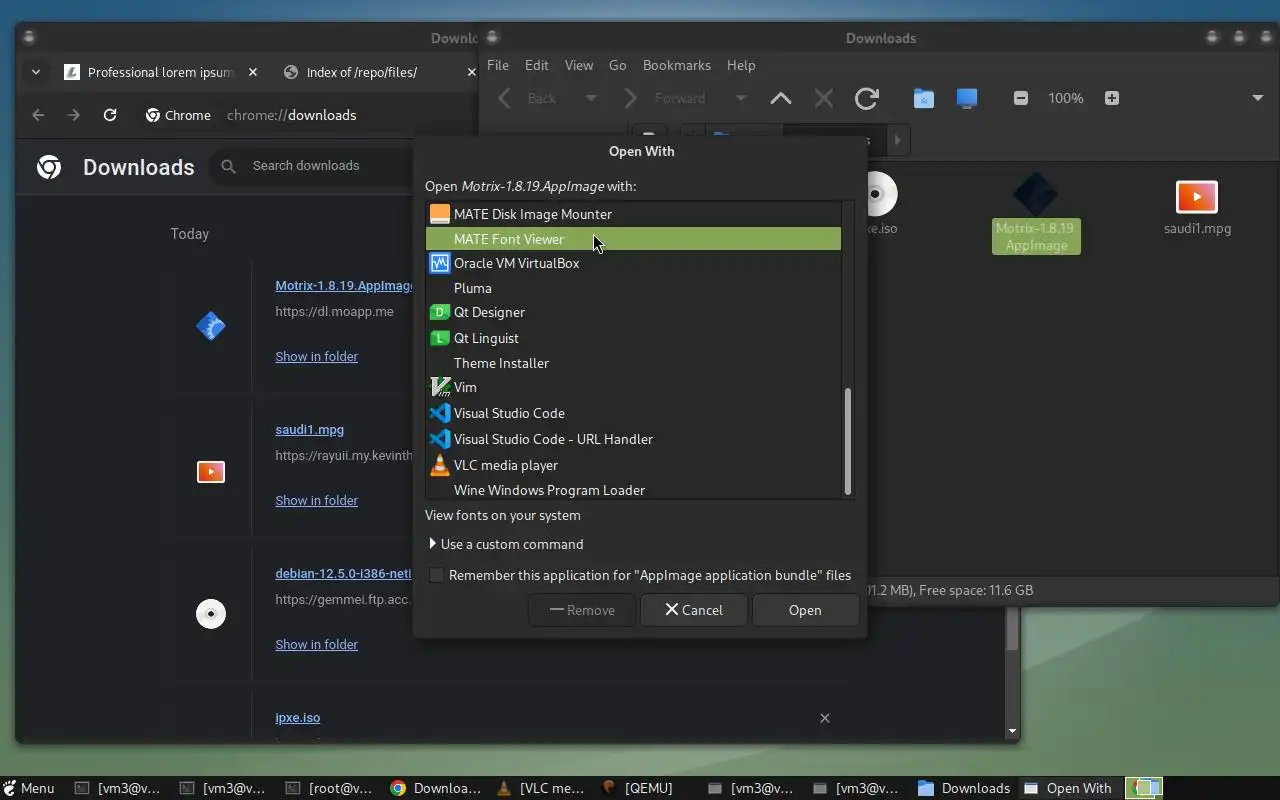Toggle Remember this application checkbox
The width and height of the screenshot is (1280, 800).
[436, 575]
